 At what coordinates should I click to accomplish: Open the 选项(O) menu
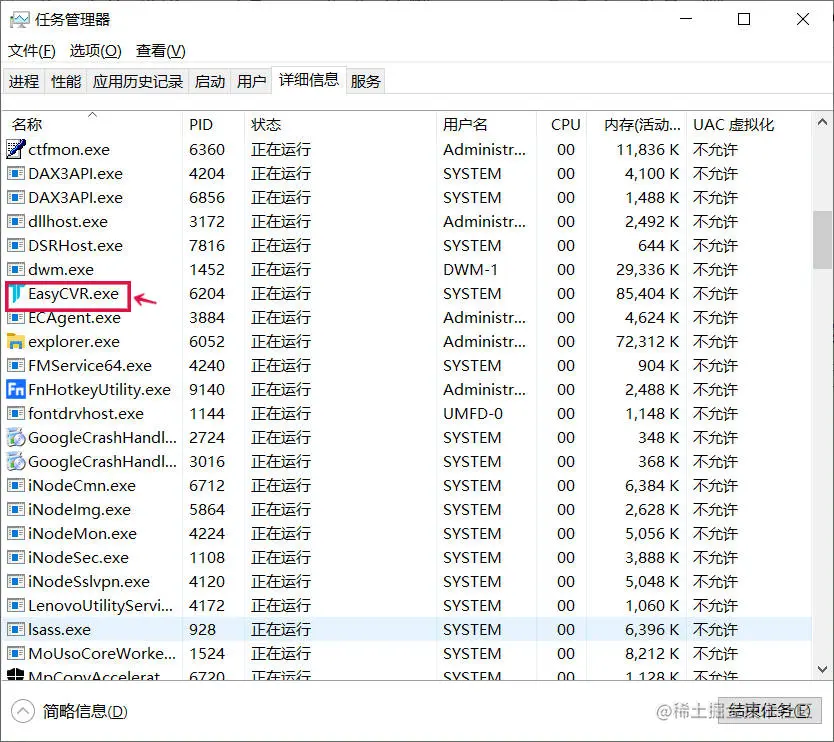click(x=96, y=51)
